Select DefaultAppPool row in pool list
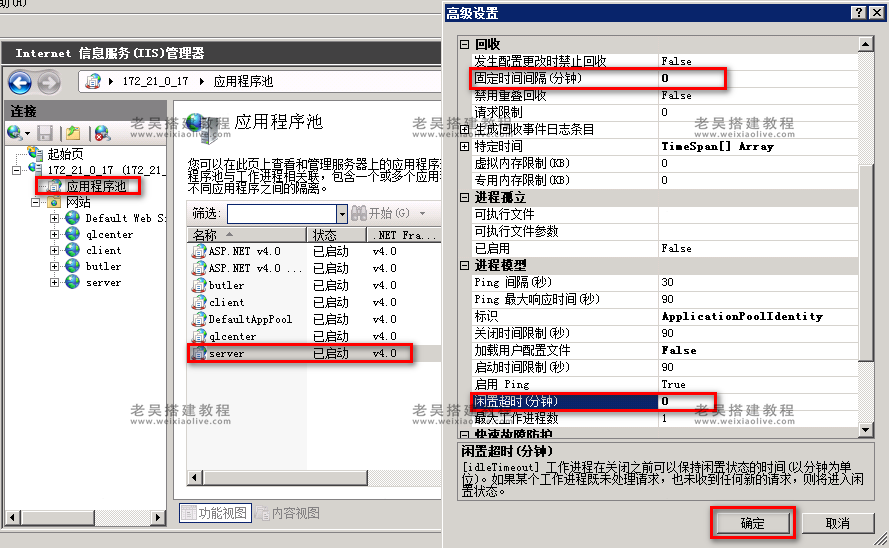The height and width of the screenshot is (548, 889). tap(314, 319)
